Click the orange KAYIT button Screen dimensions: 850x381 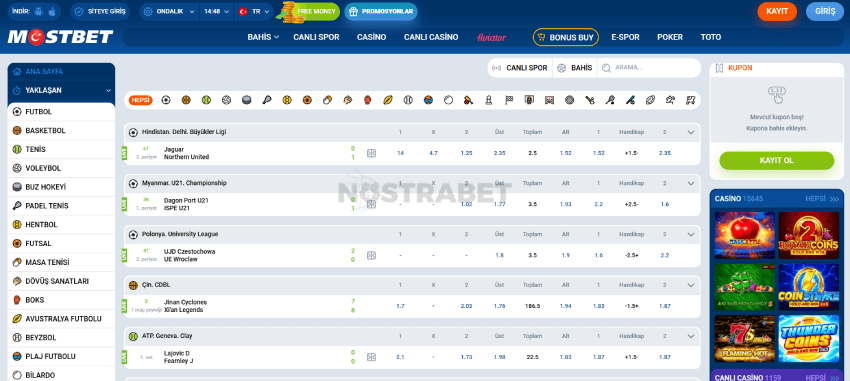[x=777, y=11]
